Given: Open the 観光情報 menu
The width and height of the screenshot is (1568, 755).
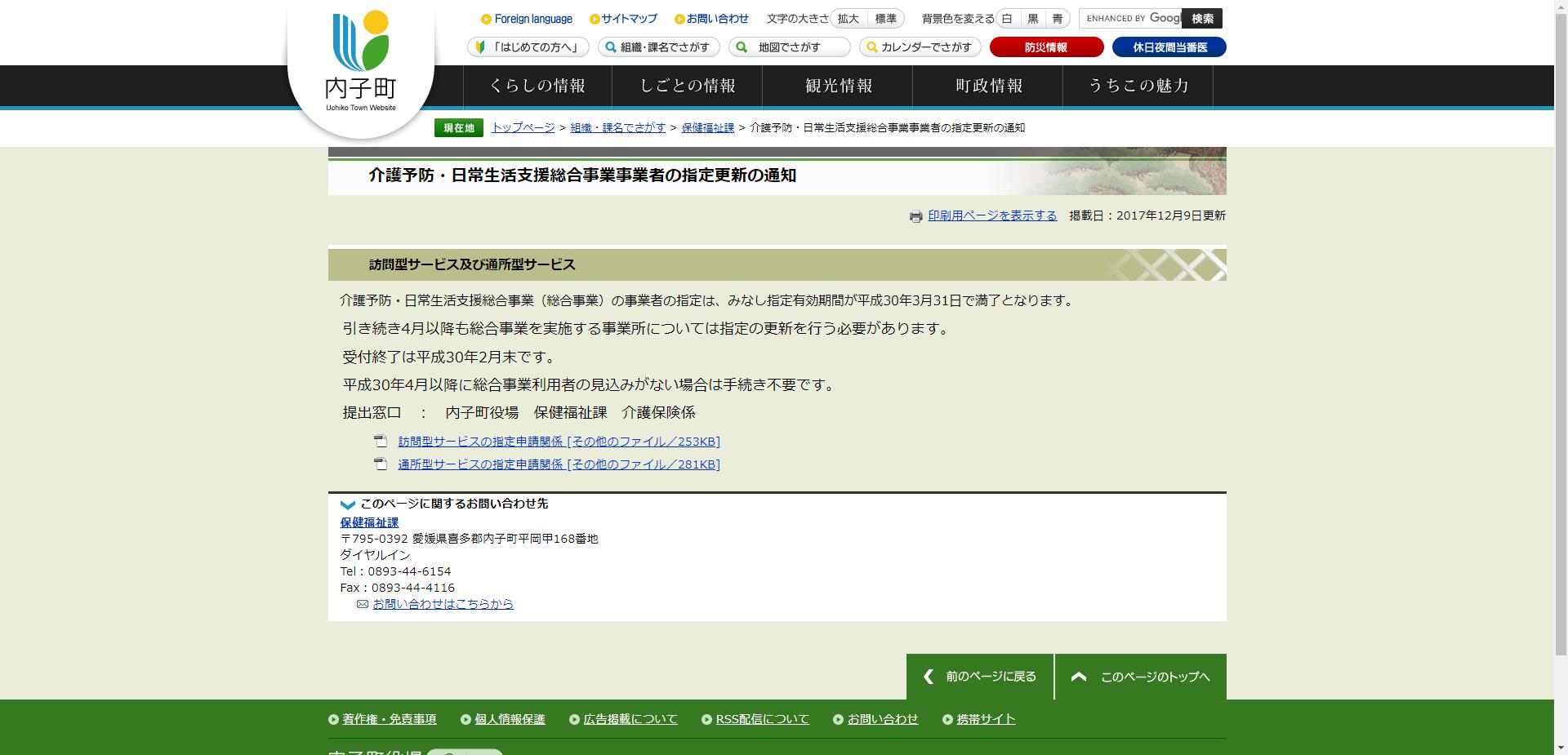Looking at the screenshot, I should coord(839,85).
